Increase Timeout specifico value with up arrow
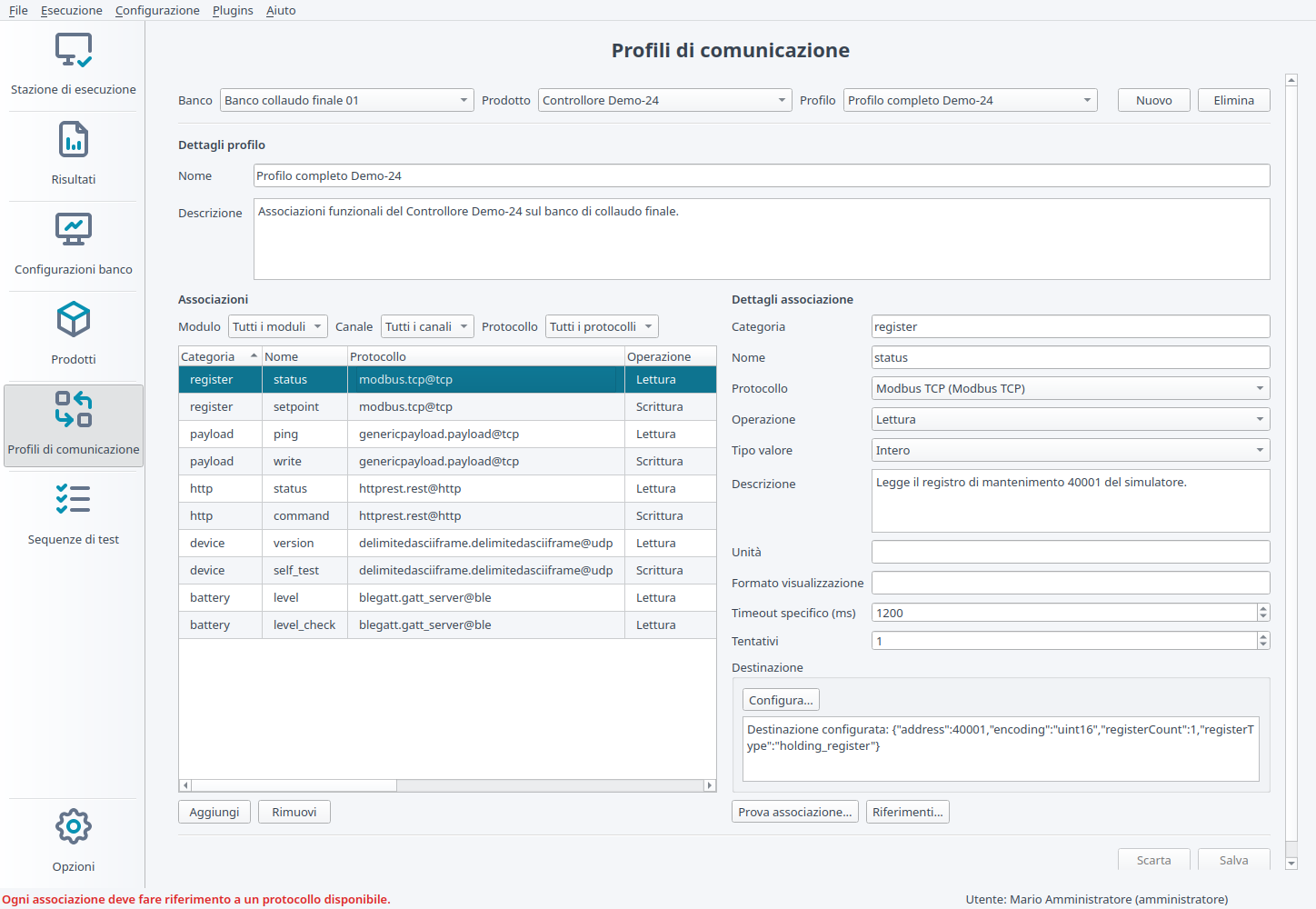Viewport: 1316px width, 909px height. (1263, 608)
